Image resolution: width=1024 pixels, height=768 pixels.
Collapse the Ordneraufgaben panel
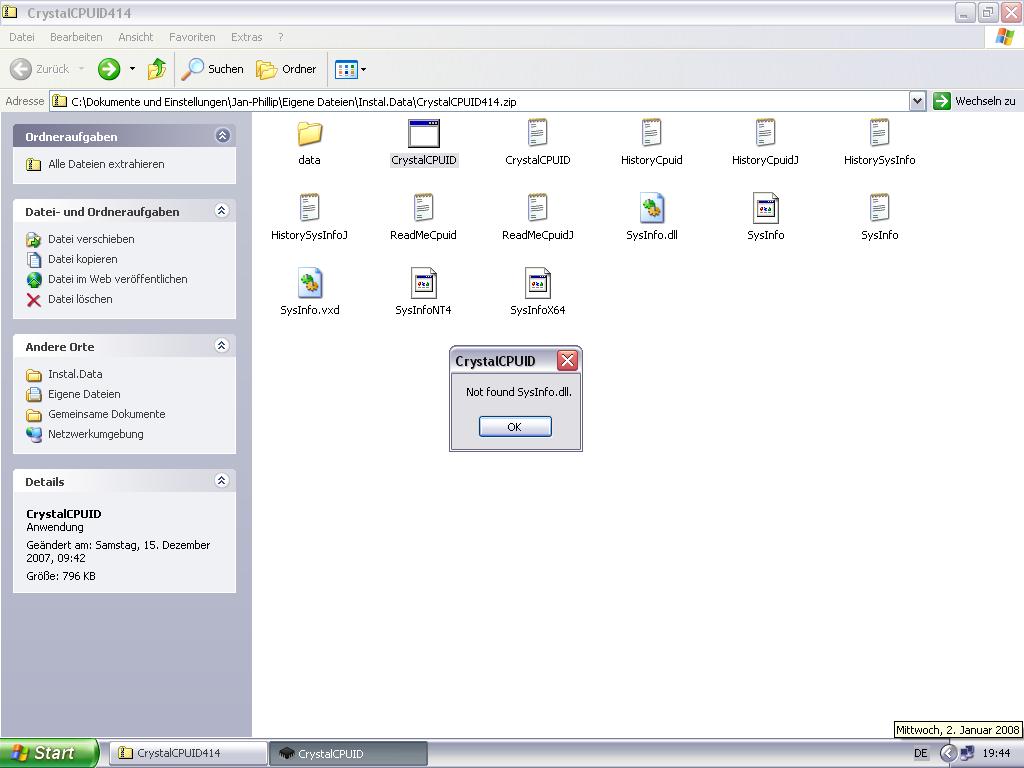coord(222,136)
